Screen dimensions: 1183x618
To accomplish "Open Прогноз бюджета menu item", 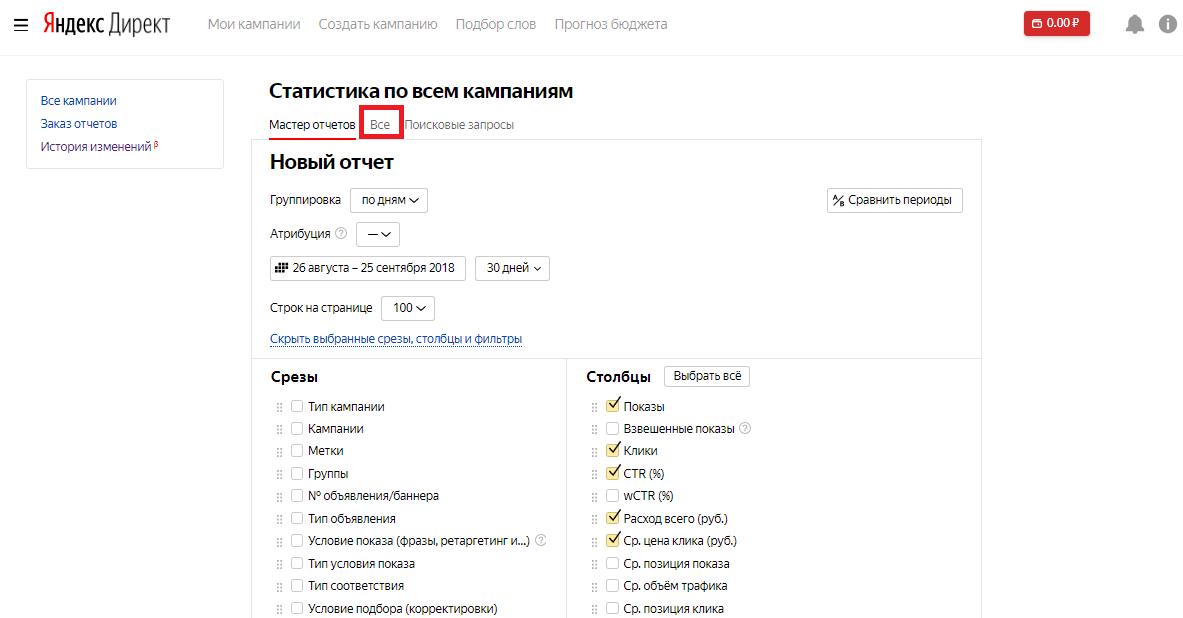I will (611, 24).
